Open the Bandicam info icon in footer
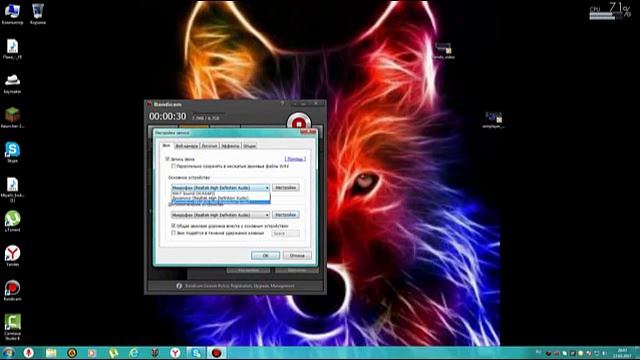 179,286
